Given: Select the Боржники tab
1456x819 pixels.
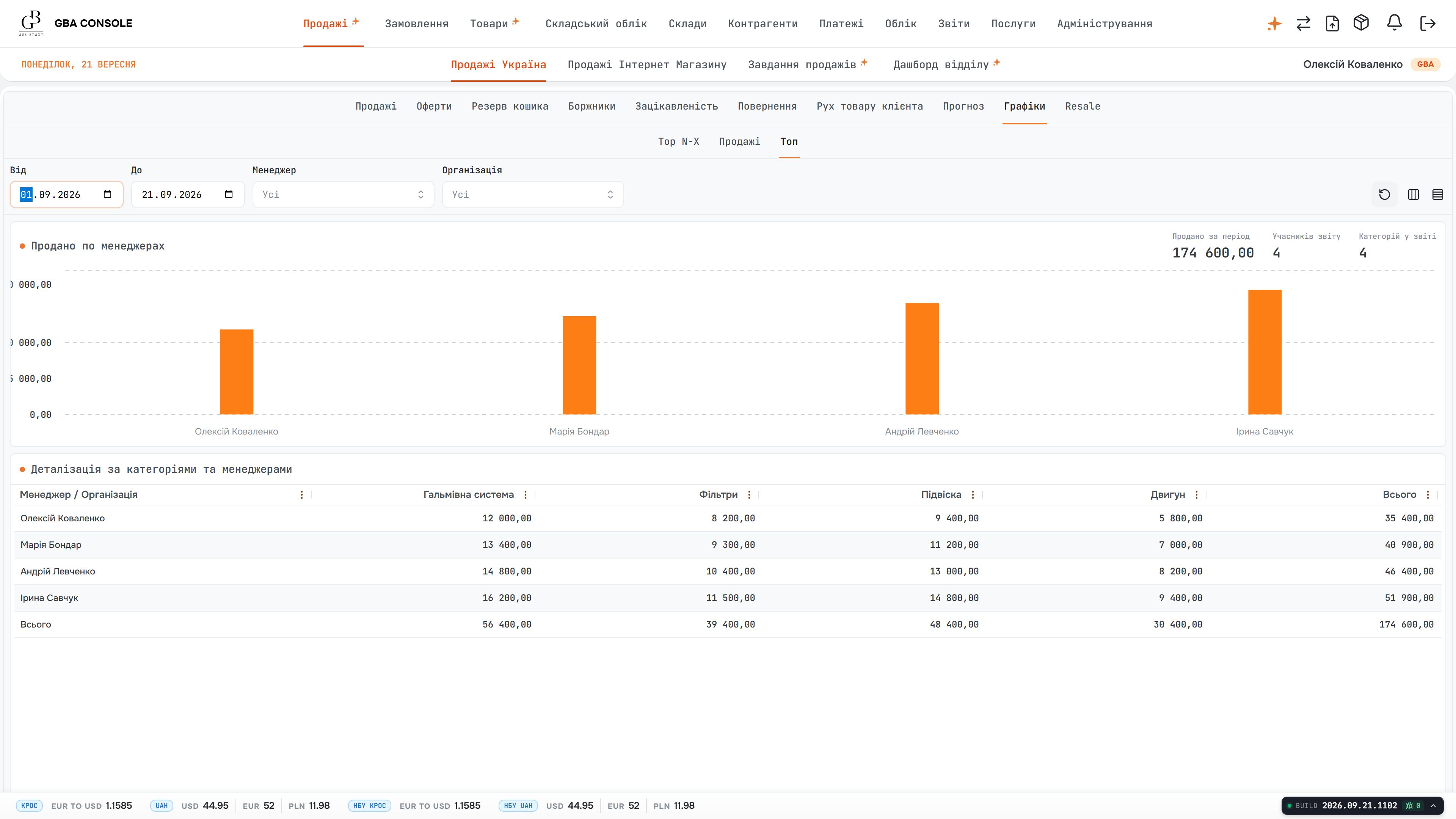Looking at the screenshot, I should pos(592,106).
